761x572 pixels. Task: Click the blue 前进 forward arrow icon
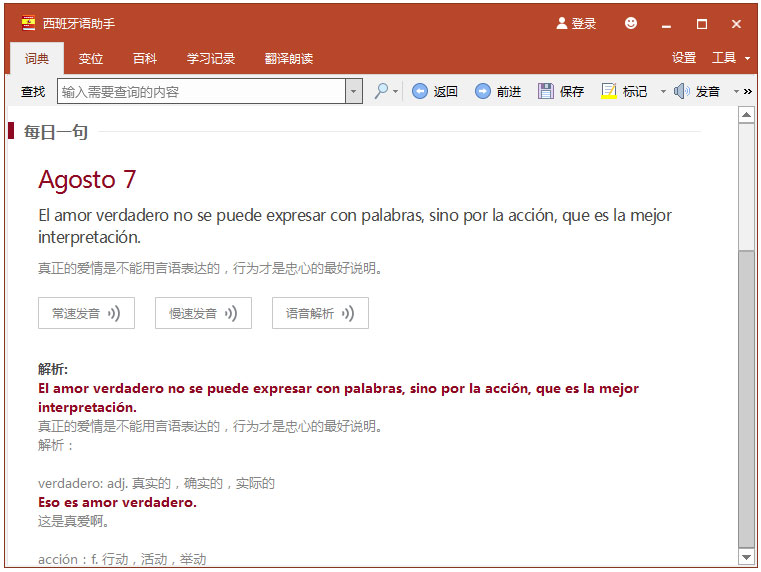click(x=482, y=91)
